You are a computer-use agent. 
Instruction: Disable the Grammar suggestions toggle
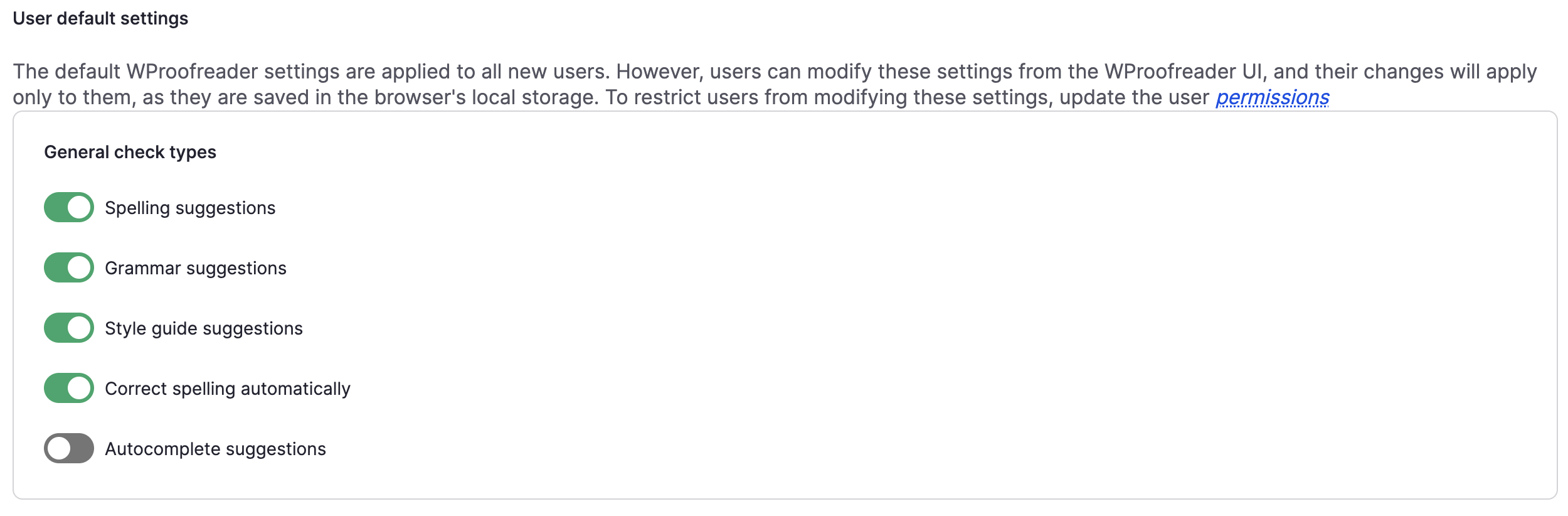click(x=69, y=267)
